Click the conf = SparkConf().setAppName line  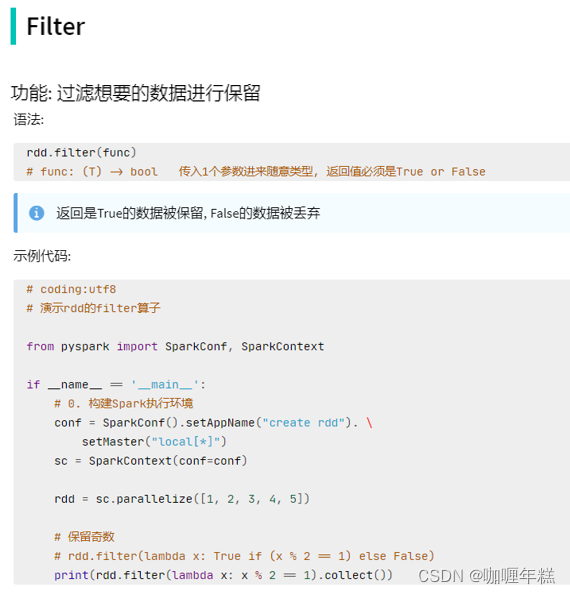(214, 422)
